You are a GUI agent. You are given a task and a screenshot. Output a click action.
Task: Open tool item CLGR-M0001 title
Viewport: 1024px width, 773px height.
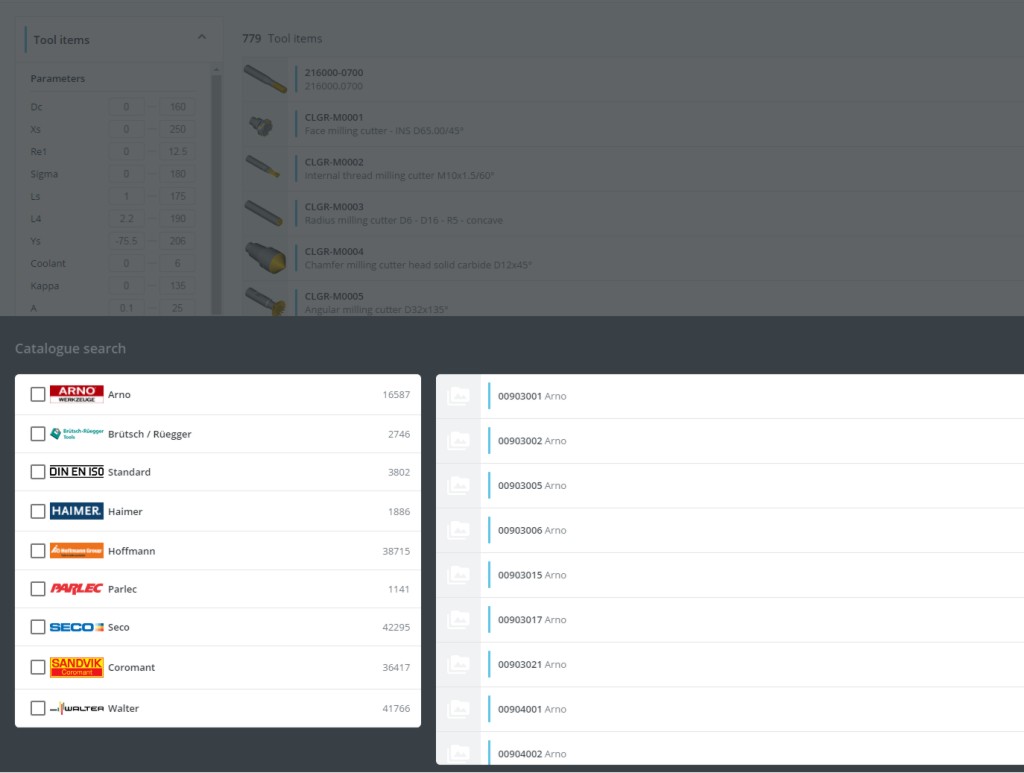click(334, 118)
